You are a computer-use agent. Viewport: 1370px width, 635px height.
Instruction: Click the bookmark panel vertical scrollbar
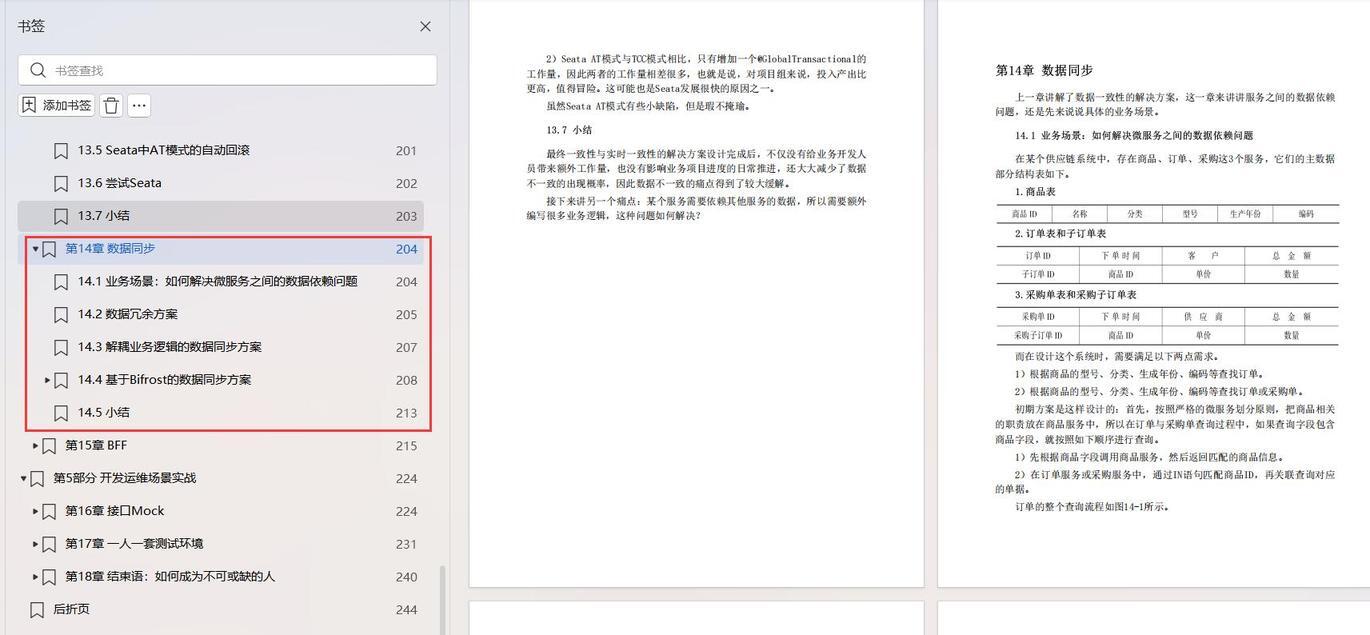coord(443,600)
